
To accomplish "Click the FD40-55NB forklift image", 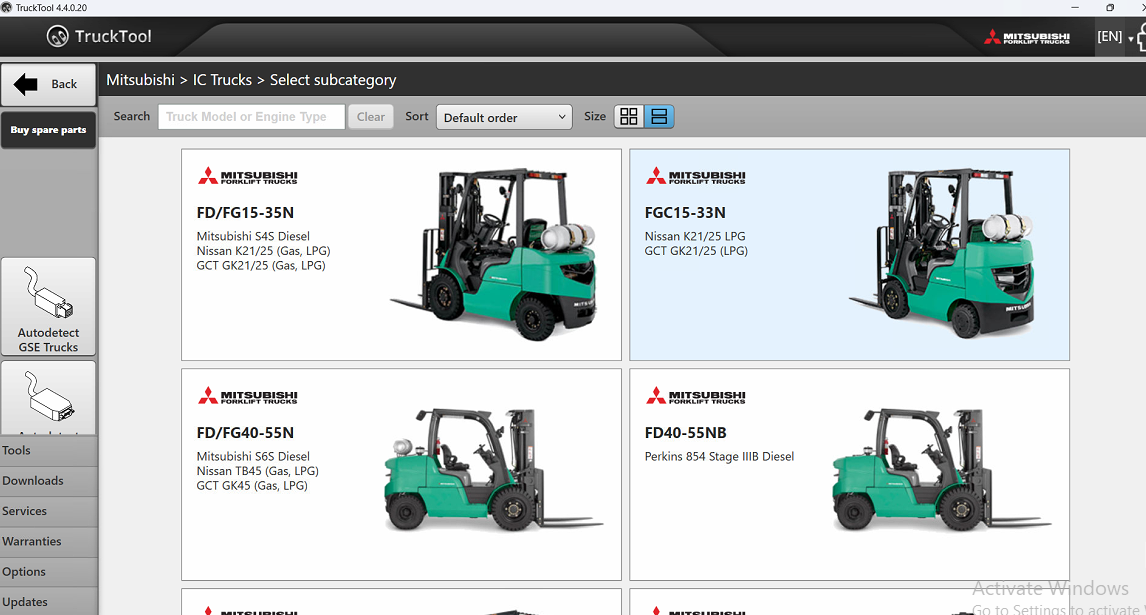I will (x=941, y=469).
